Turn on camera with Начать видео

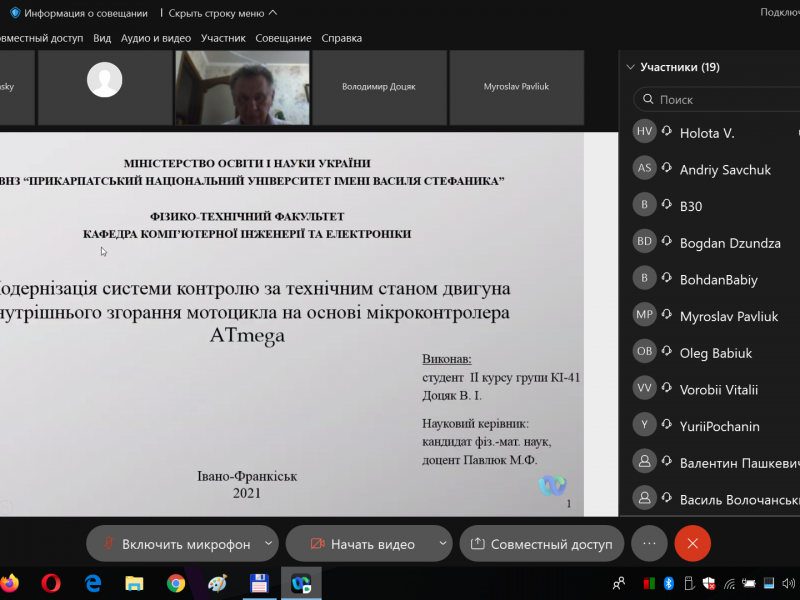click(x=362, y=544)
